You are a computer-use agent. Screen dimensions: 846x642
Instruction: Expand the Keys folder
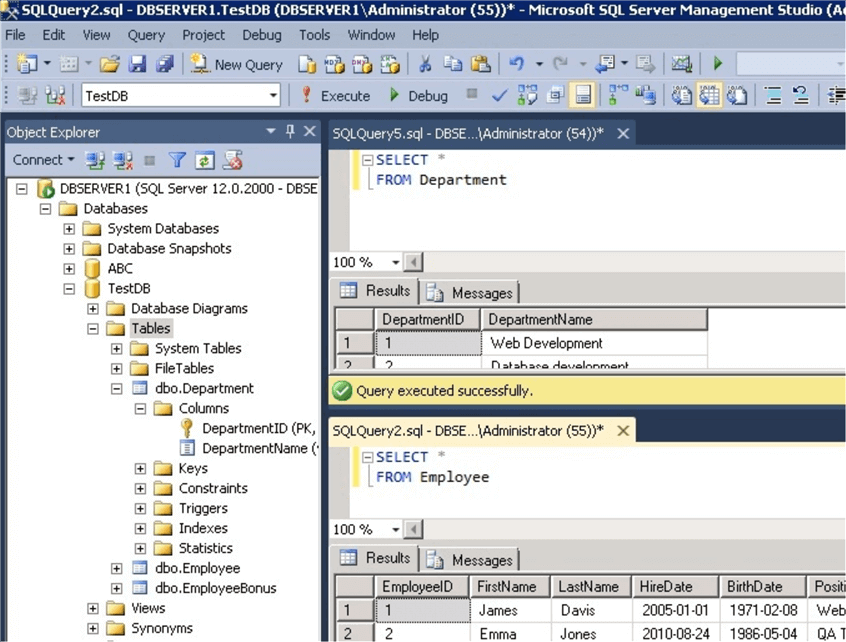140,468
